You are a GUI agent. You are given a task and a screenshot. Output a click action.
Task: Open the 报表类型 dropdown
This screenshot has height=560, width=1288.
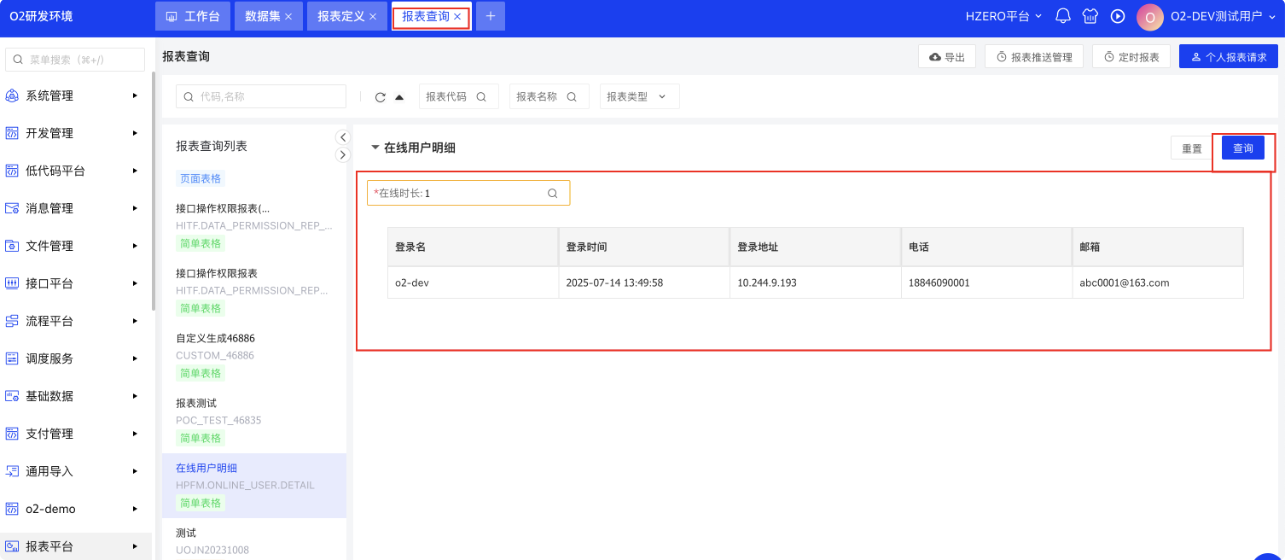click(x=639, y=97)
